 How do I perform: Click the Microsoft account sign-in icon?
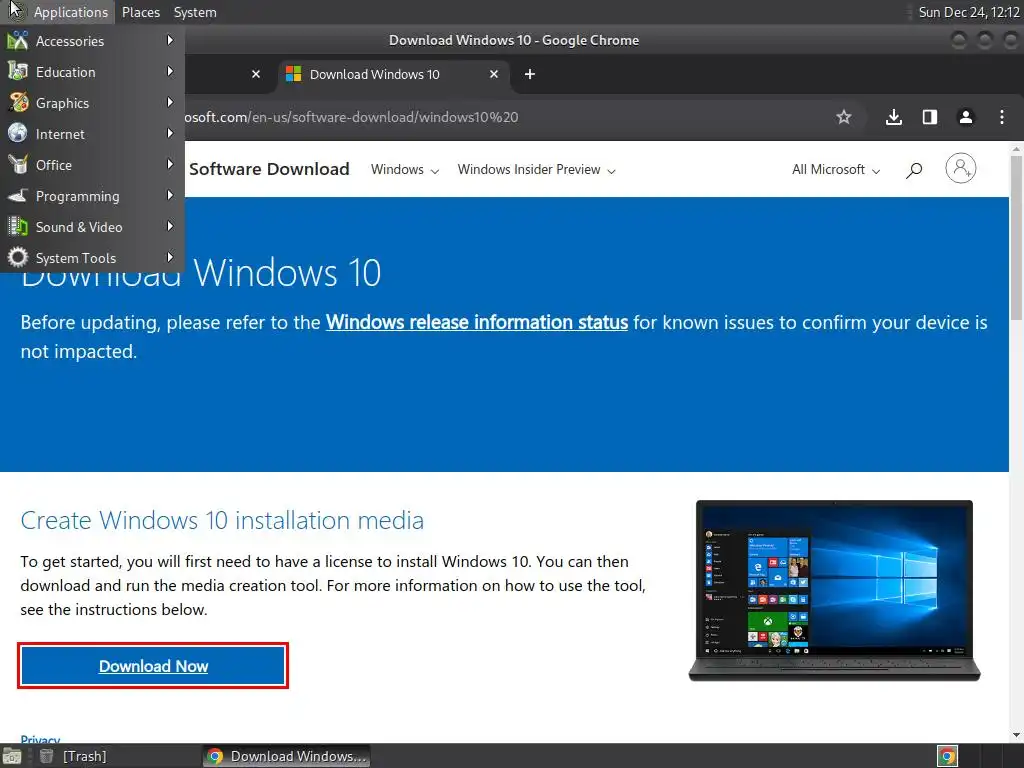[x=961, y=168]
